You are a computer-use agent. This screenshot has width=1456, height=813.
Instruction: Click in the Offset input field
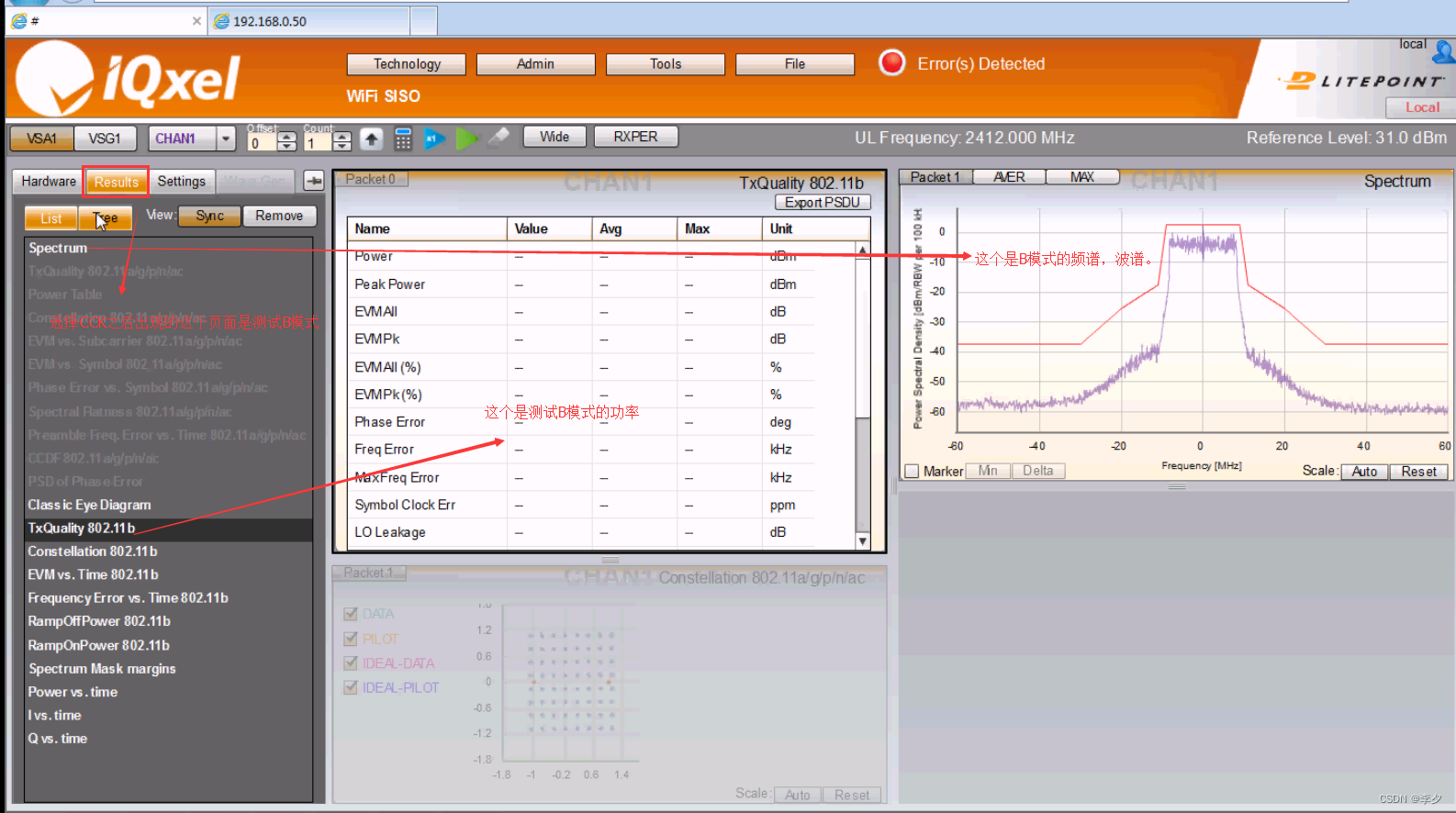click(263, 142)
